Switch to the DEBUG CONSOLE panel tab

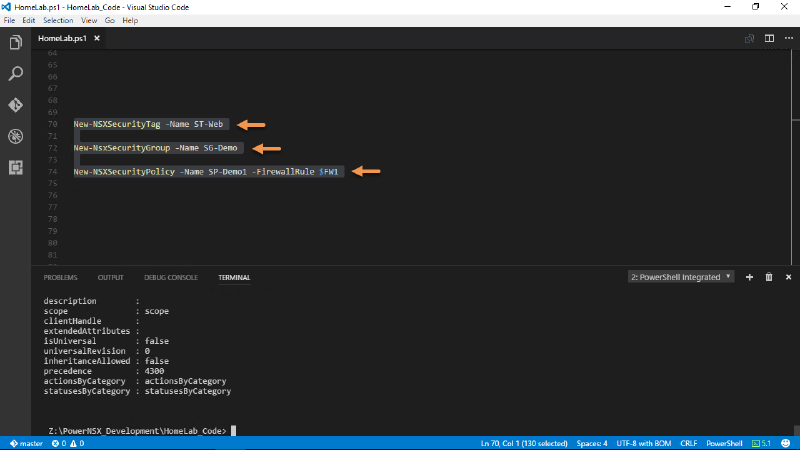(x=171, y=278)
